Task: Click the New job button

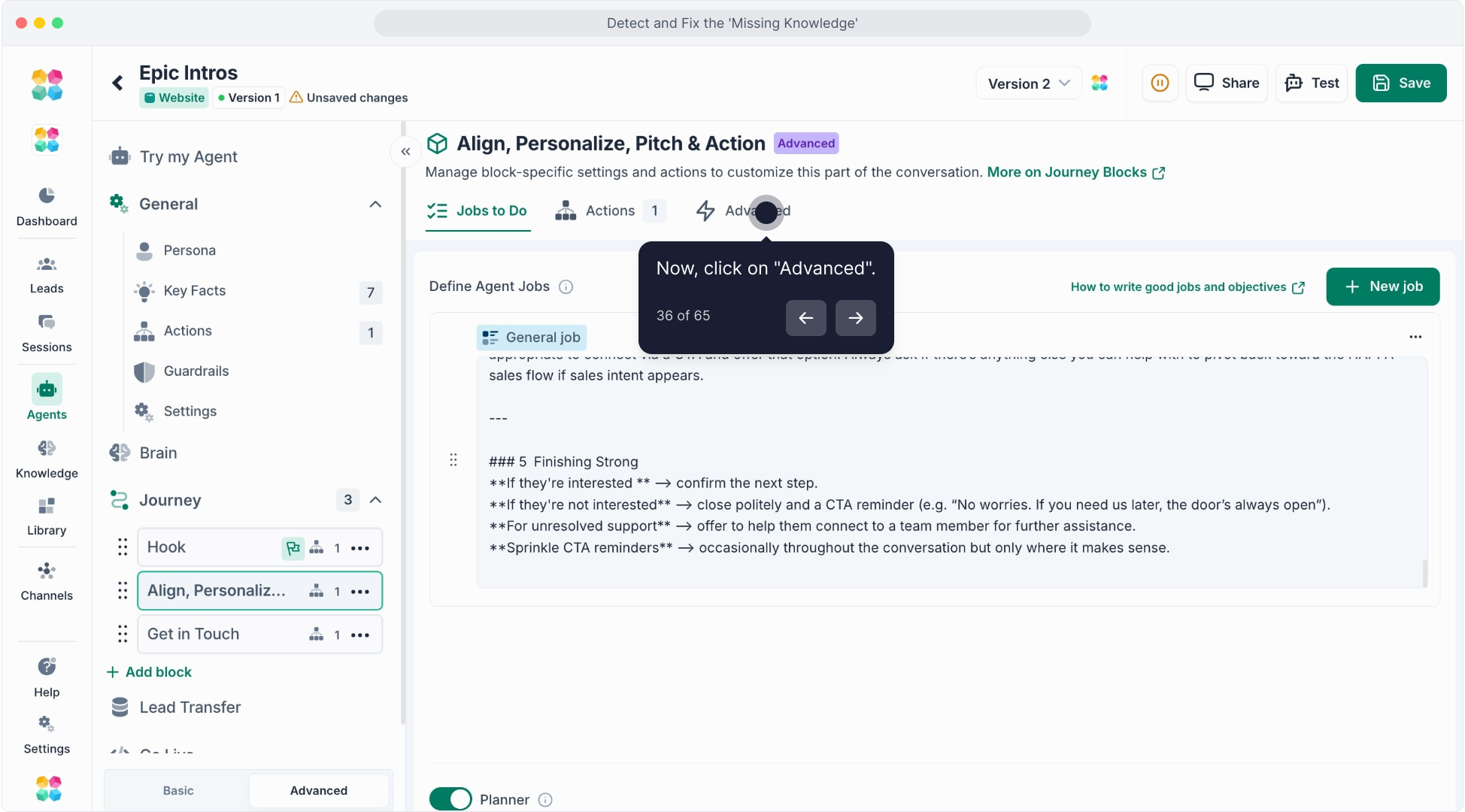Action: tap(1382, 287)
